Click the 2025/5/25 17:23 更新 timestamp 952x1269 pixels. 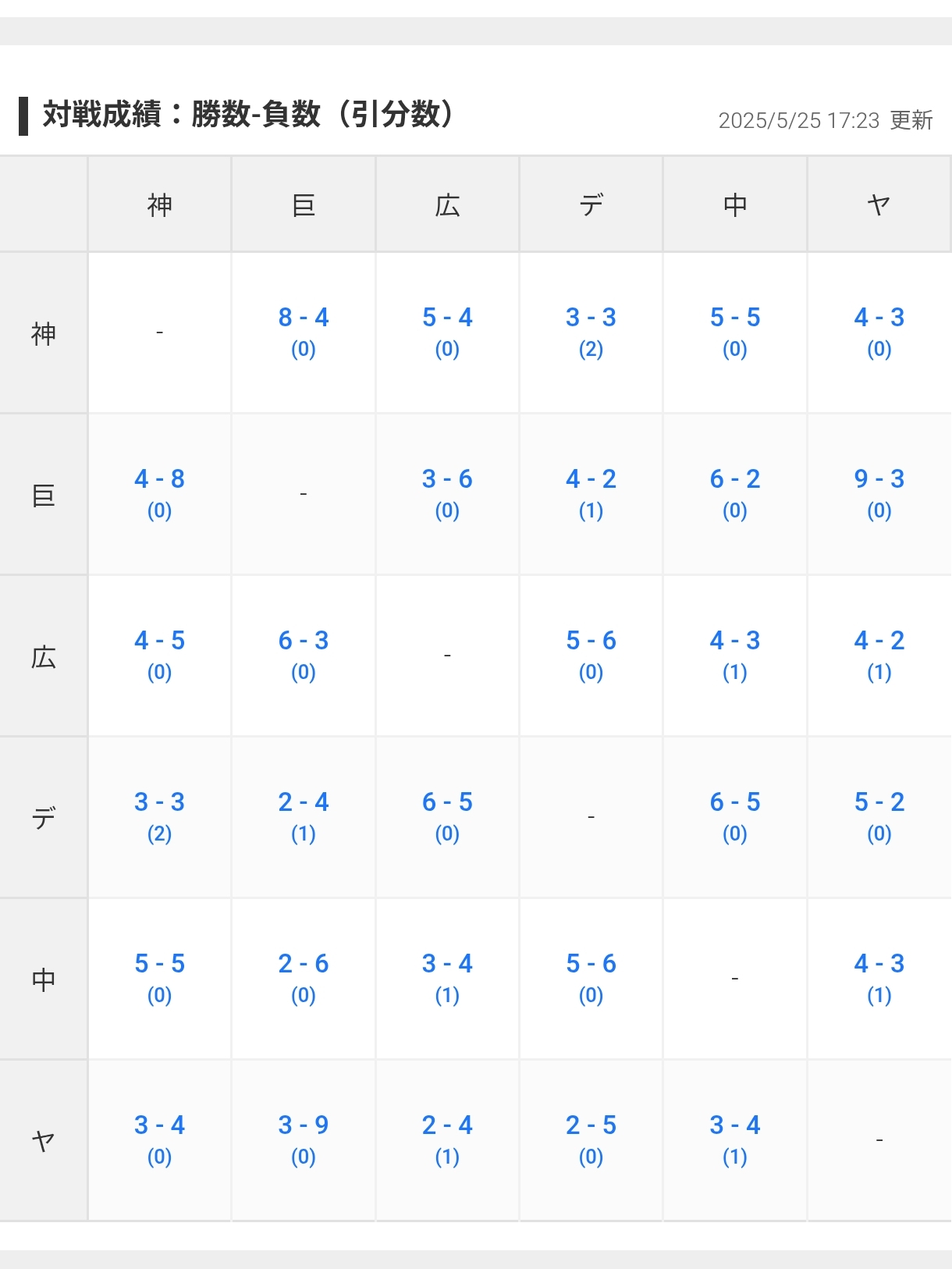point(825,120)
